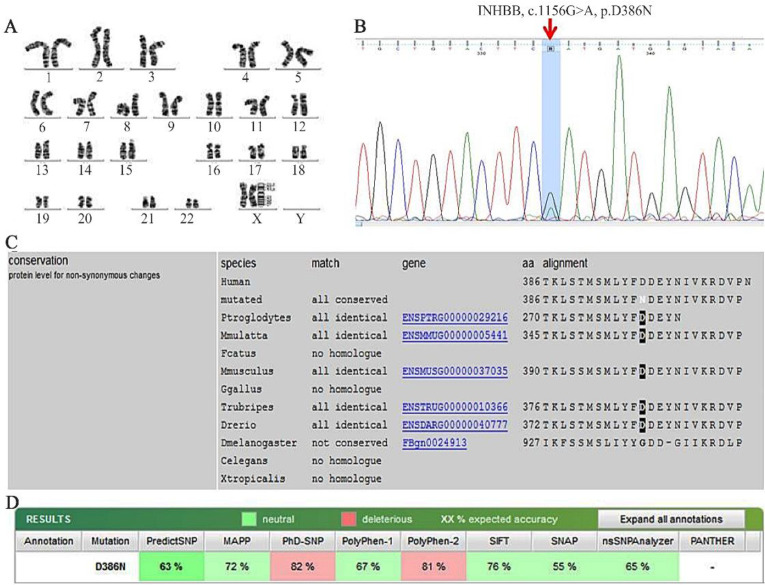Click the RESULTS panel title
Image resolution: width=765 pixels, height=585 pixels.
pos(48,519)
